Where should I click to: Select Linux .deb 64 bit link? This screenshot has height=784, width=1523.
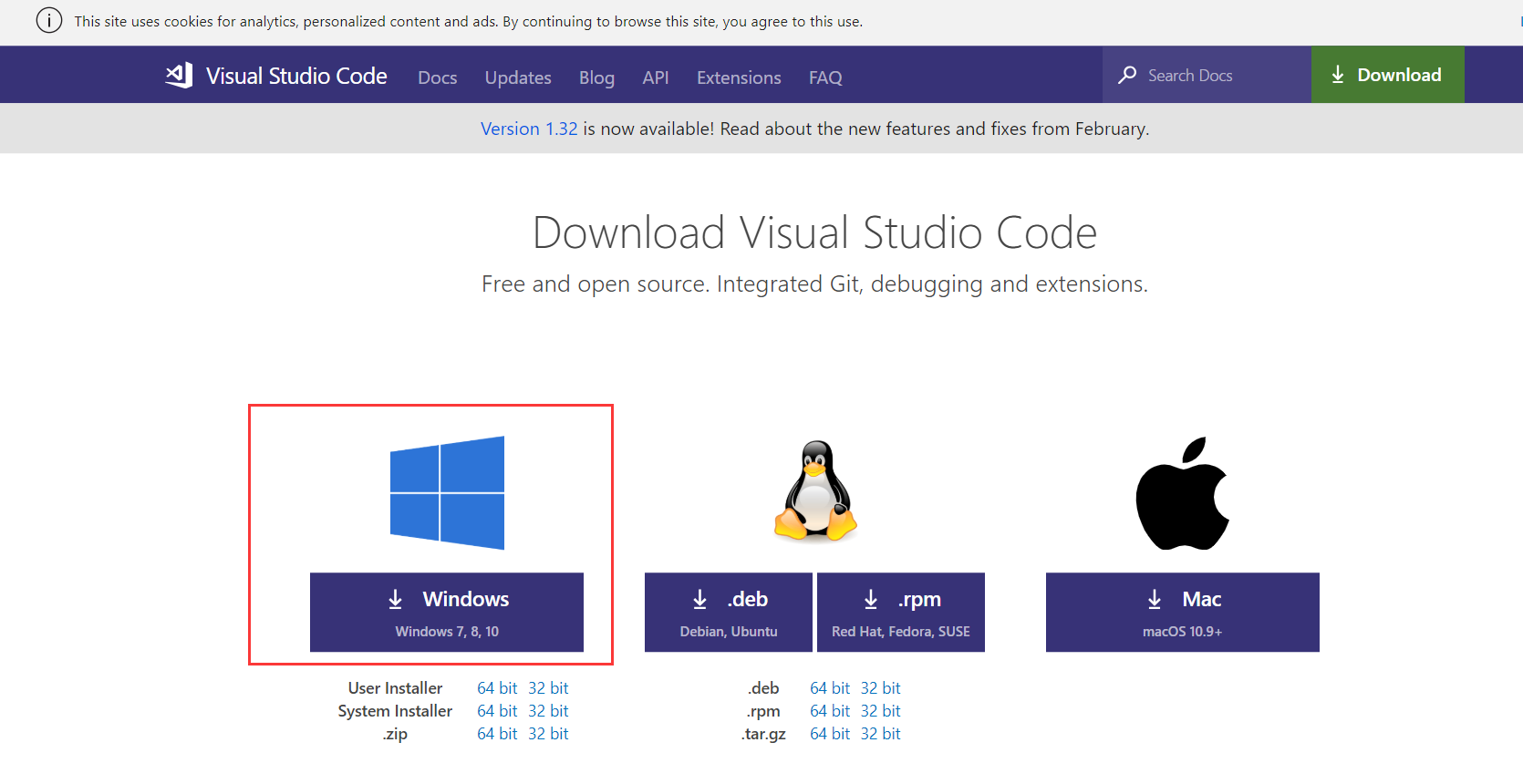point(830,688)
